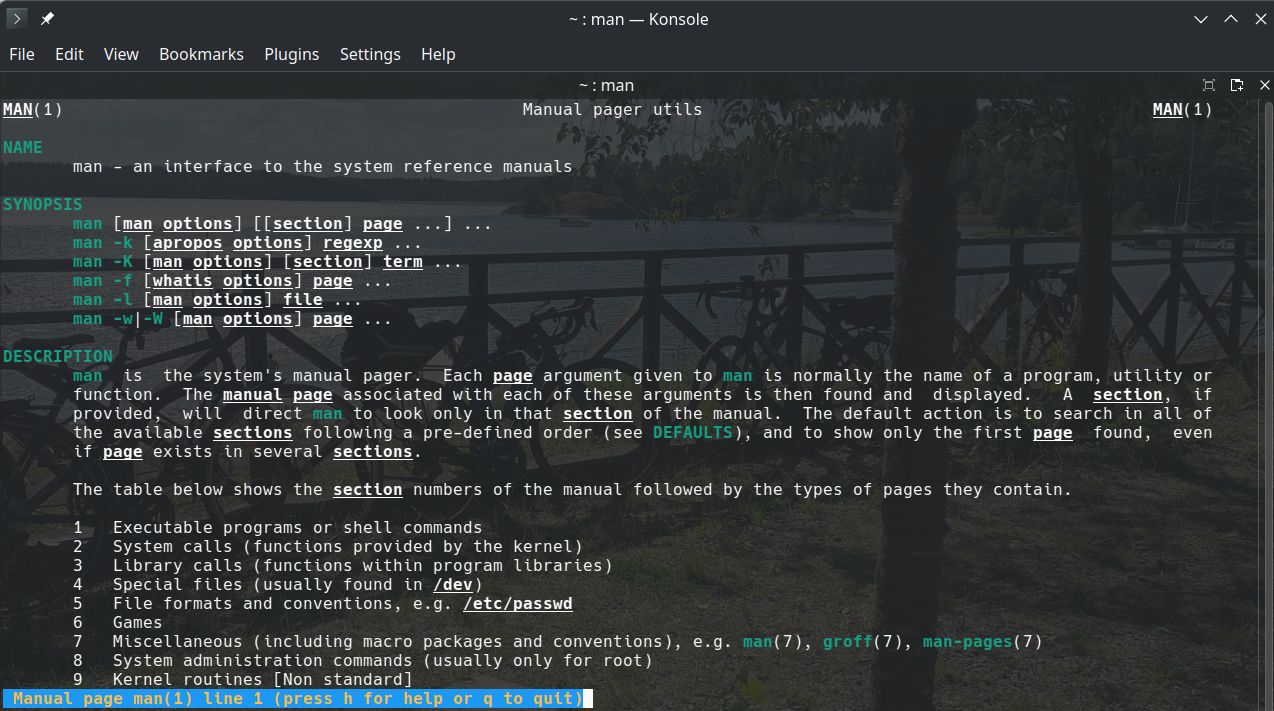The width and height of the screenshot is (1274, 711).
Task: Open the Help menu
Action: click(438, 54)
